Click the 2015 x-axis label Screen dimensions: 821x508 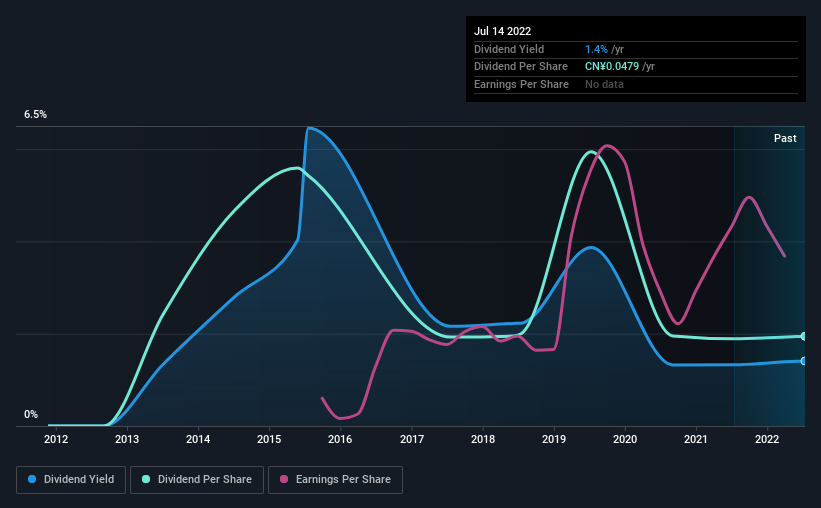click(269, 439)
